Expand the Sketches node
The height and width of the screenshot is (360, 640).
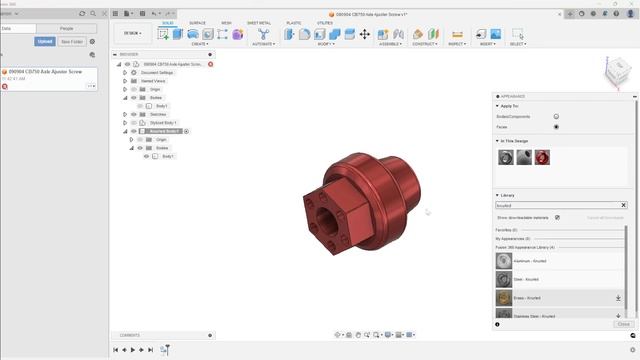pyautogui.click(x=125, y=114)
